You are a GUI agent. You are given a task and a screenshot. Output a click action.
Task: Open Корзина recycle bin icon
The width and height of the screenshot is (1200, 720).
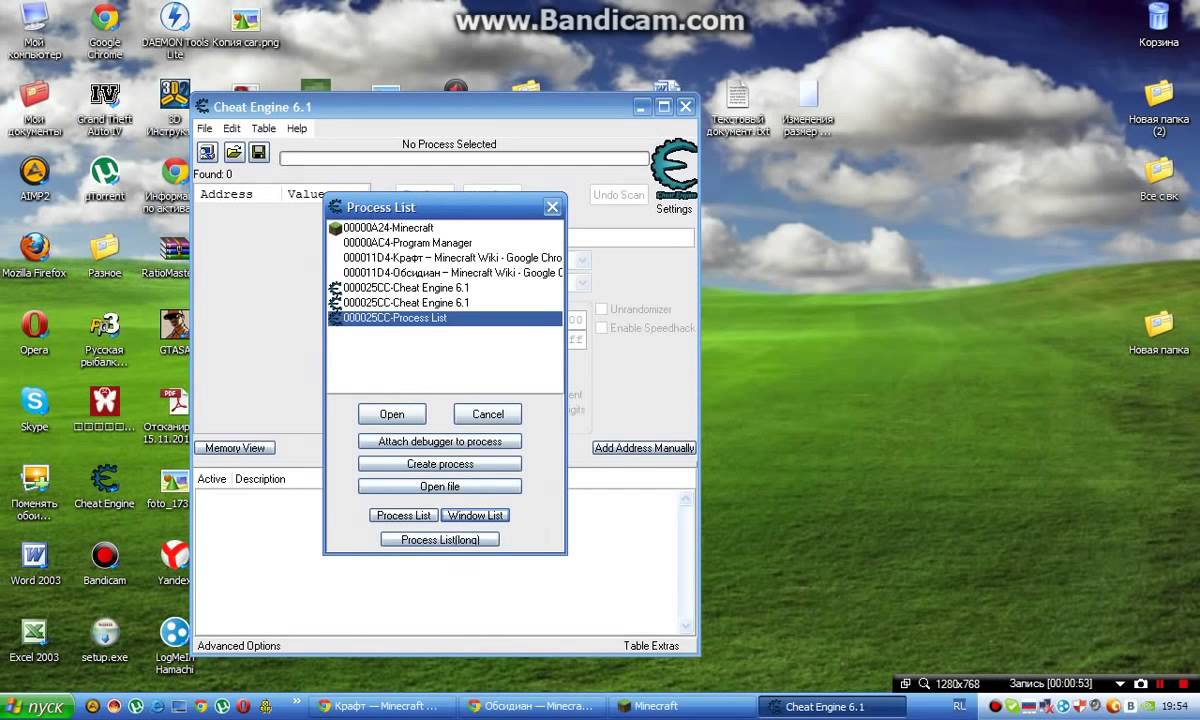coord(1158,27)
